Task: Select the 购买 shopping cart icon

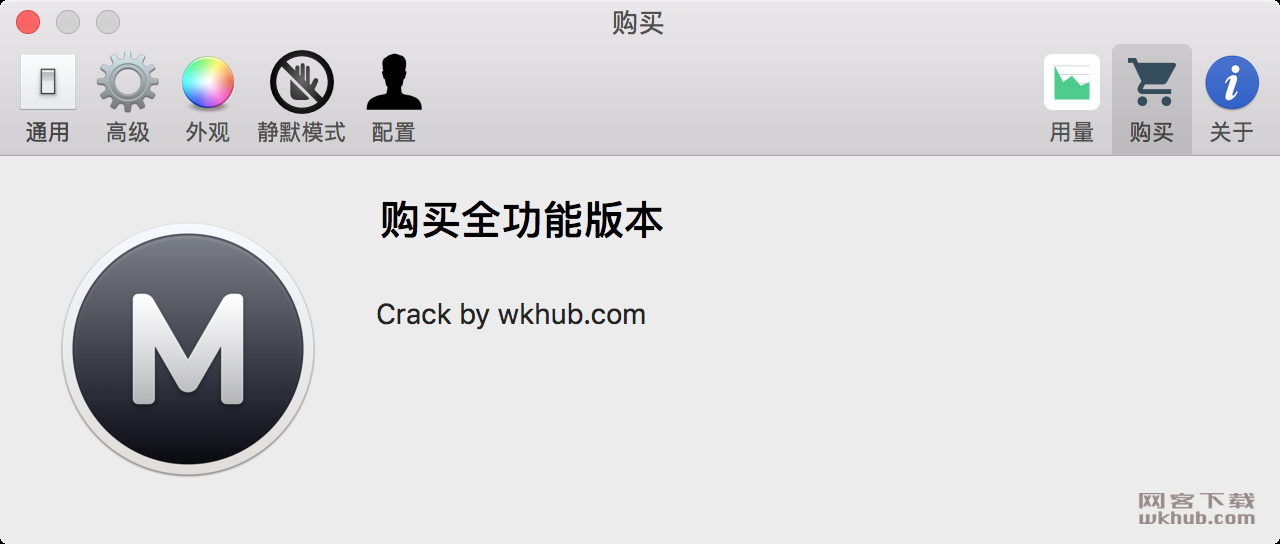Action: [1152, 82]
